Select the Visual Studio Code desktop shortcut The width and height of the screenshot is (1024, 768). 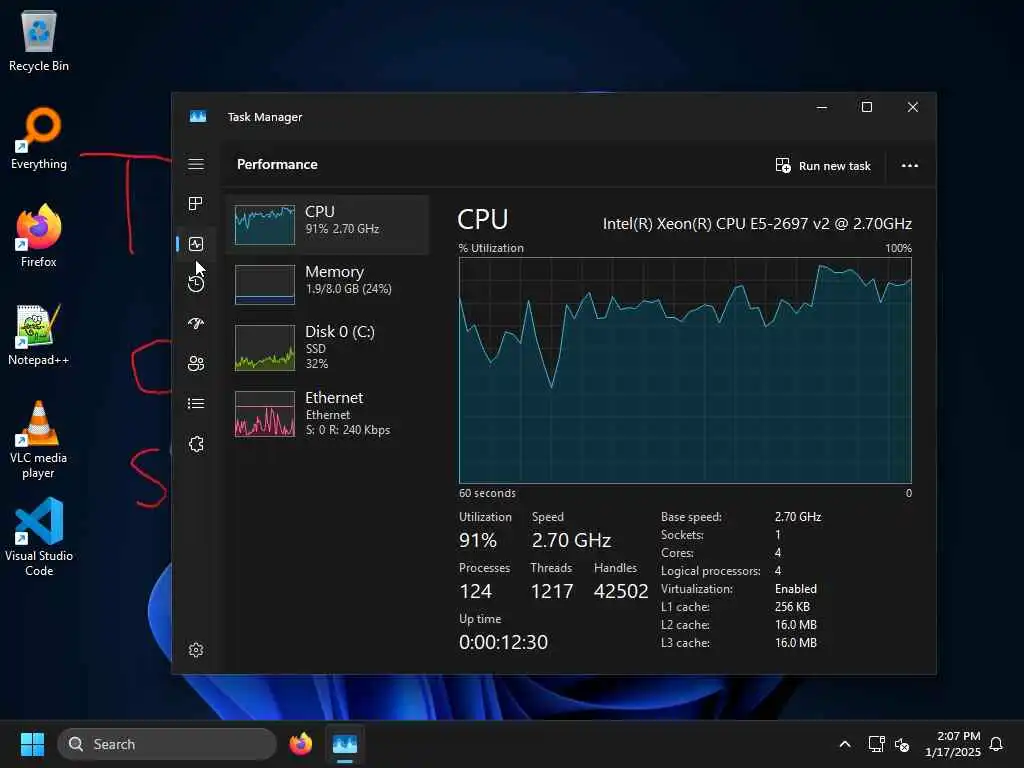coord(39,537)
